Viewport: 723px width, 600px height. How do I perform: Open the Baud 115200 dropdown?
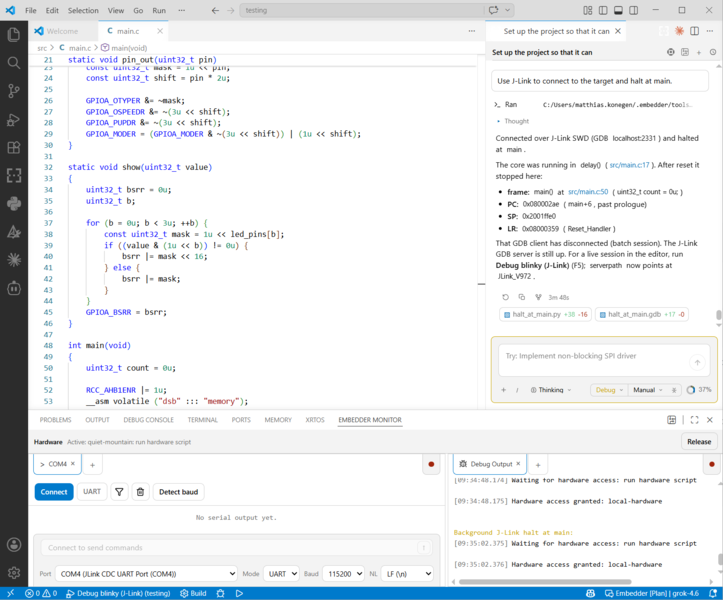(x=344, y=574)
